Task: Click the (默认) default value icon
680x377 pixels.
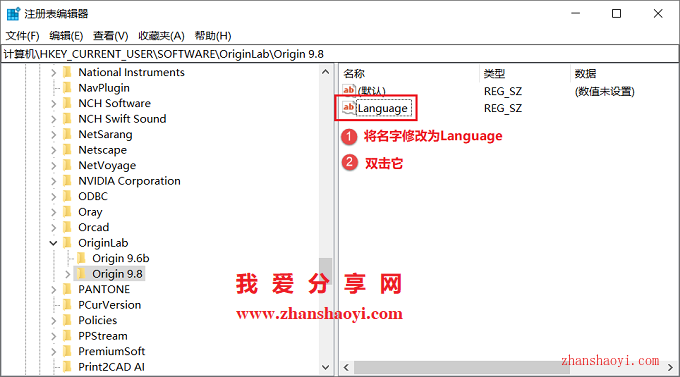Action: tap(348, 90)
